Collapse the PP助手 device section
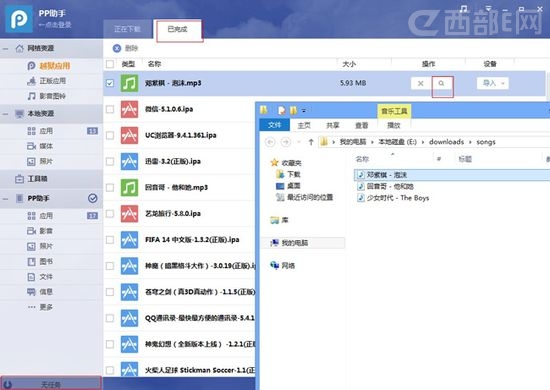This screenshot has width=550, height=390. point(5,199)
